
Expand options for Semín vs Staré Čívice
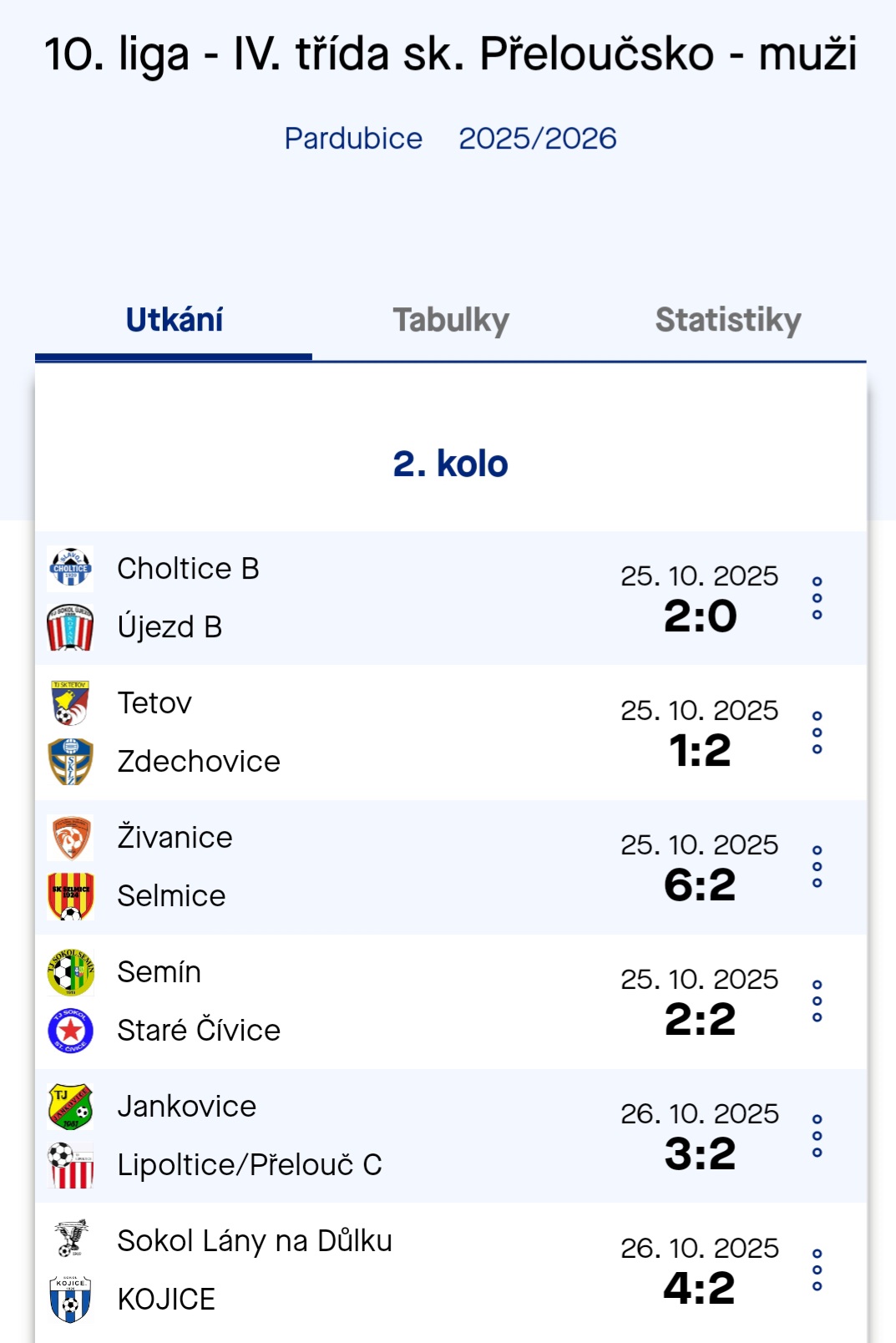(x=817, y=1001)
